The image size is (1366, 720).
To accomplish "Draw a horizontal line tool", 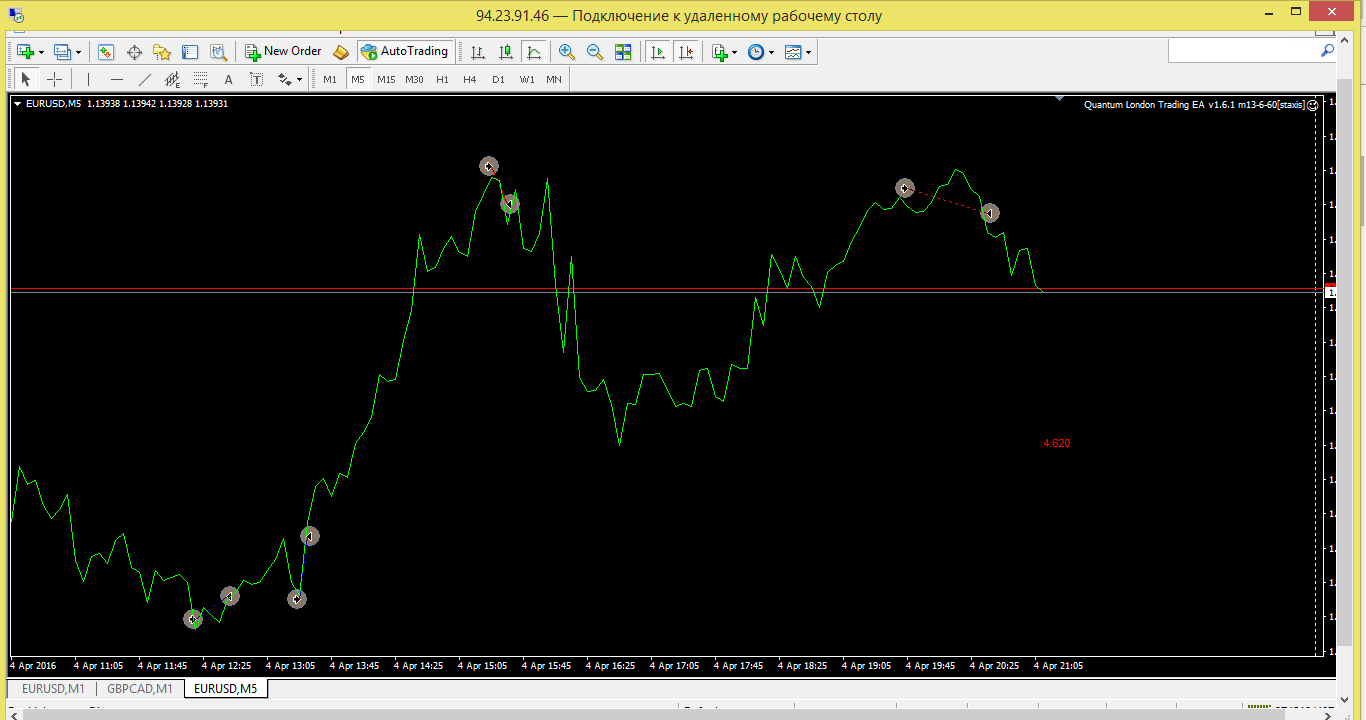I will pos(117,79).
